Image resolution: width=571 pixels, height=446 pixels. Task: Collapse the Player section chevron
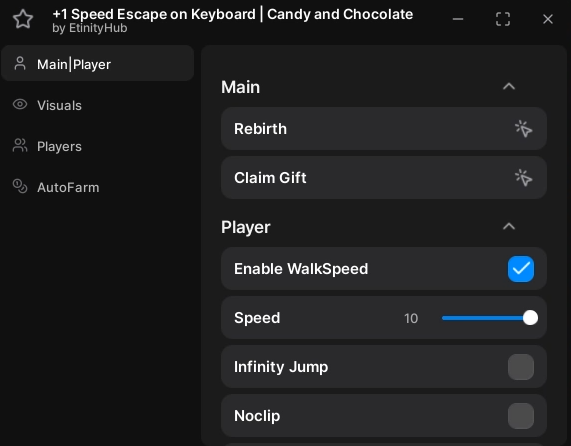coord(509,226)
